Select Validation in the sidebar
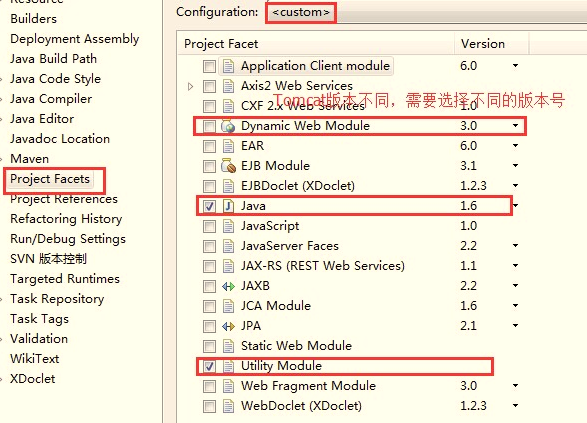The width and height of the screenshot is (587, 423). [x=39, y=339]
